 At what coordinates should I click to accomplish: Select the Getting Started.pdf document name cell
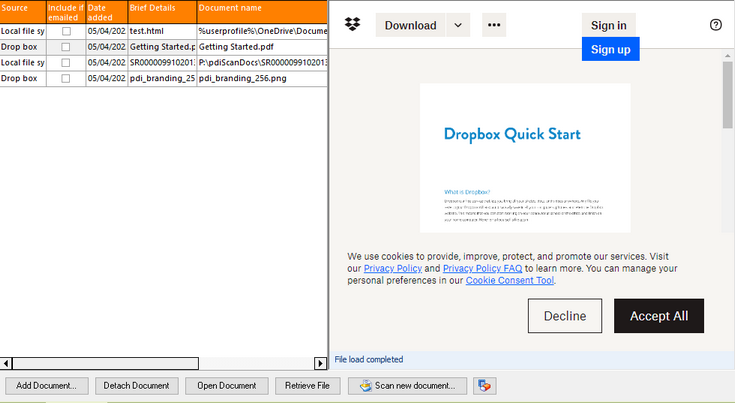tap(262, 47)
